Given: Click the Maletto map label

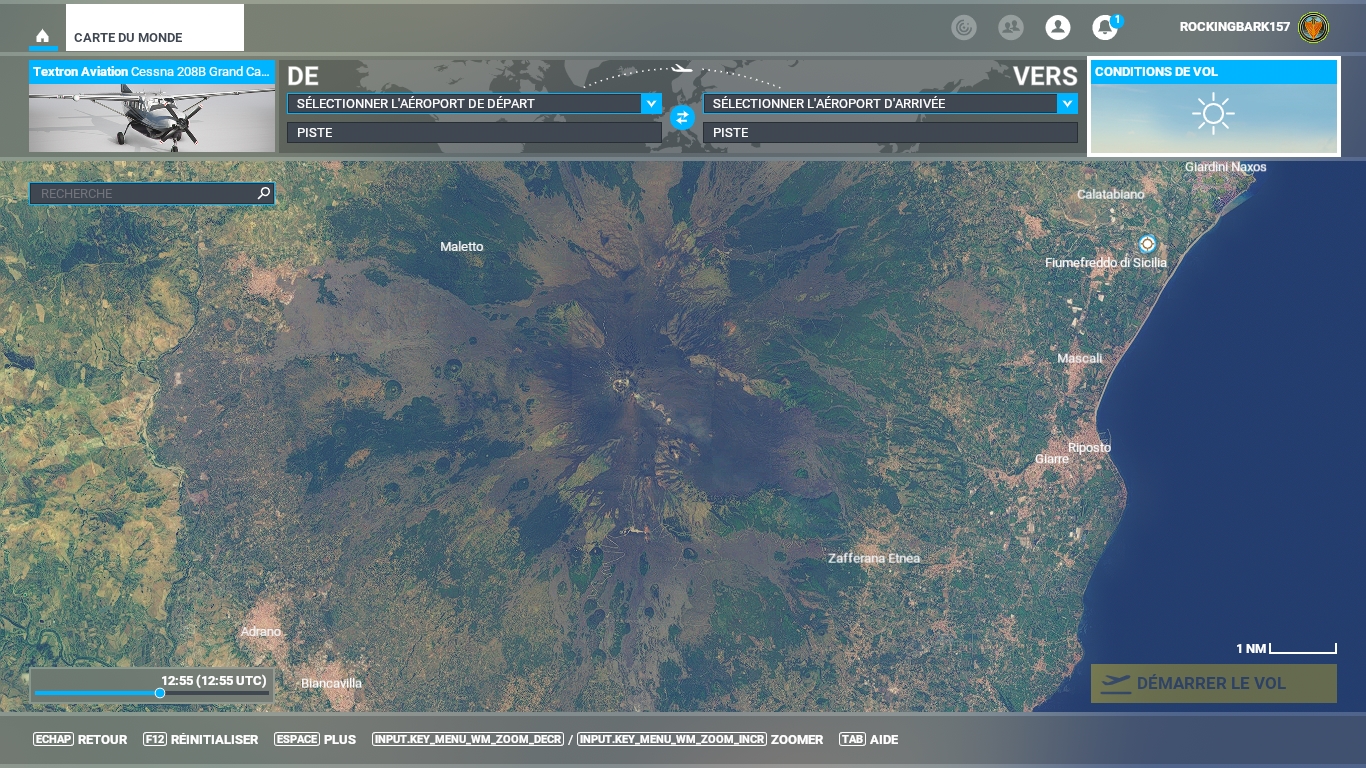Looking at the screenshot, I should (462, 246).
